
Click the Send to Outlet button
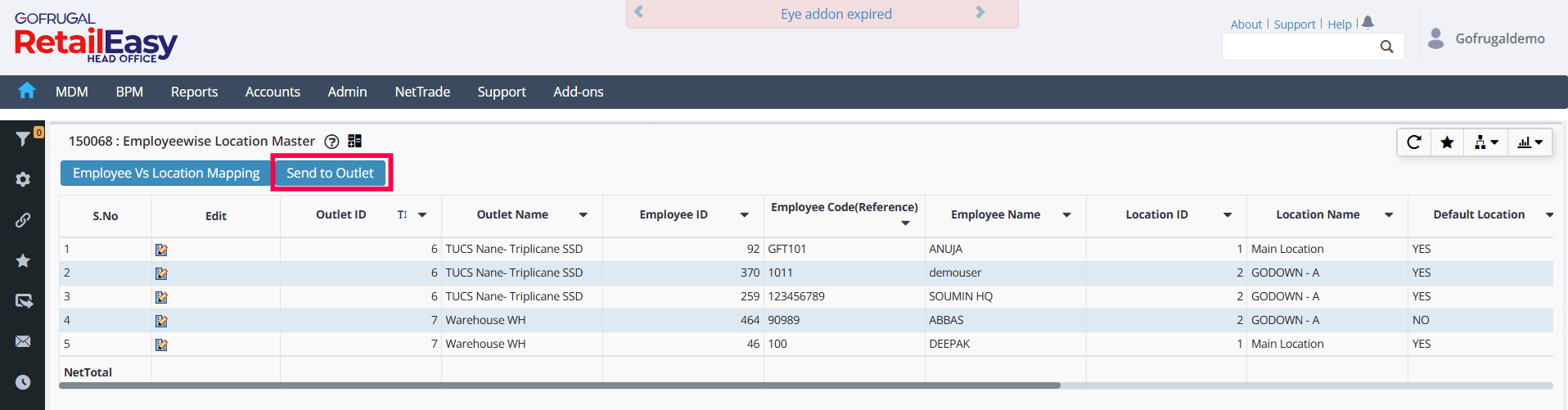coord(330,173)
